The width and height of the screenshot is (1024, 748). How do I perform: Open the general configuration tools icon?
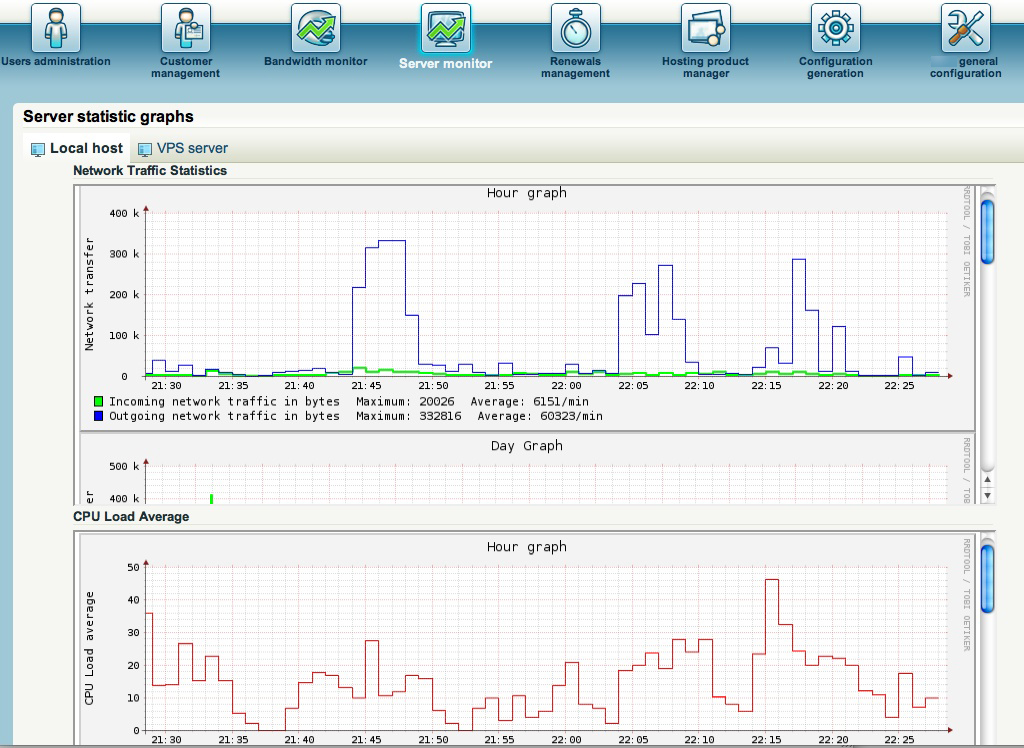(966, 28)
